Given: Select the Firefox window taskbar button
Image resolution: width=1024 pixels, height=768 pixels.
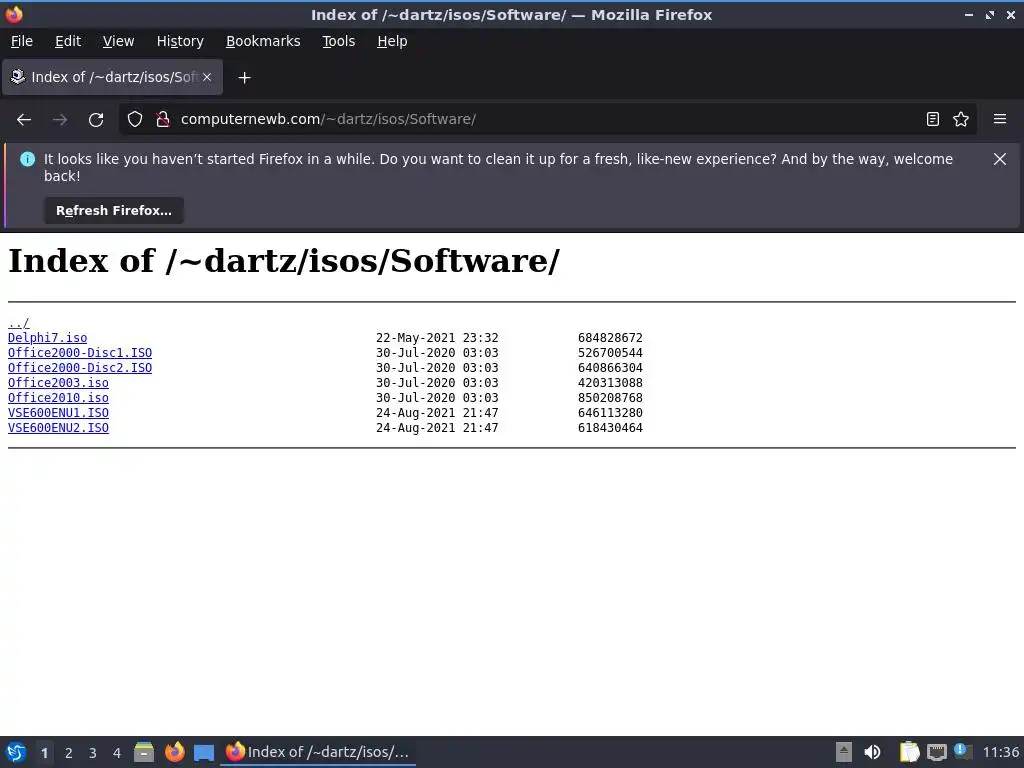Looking at the screenshot, I should [318, 752].
